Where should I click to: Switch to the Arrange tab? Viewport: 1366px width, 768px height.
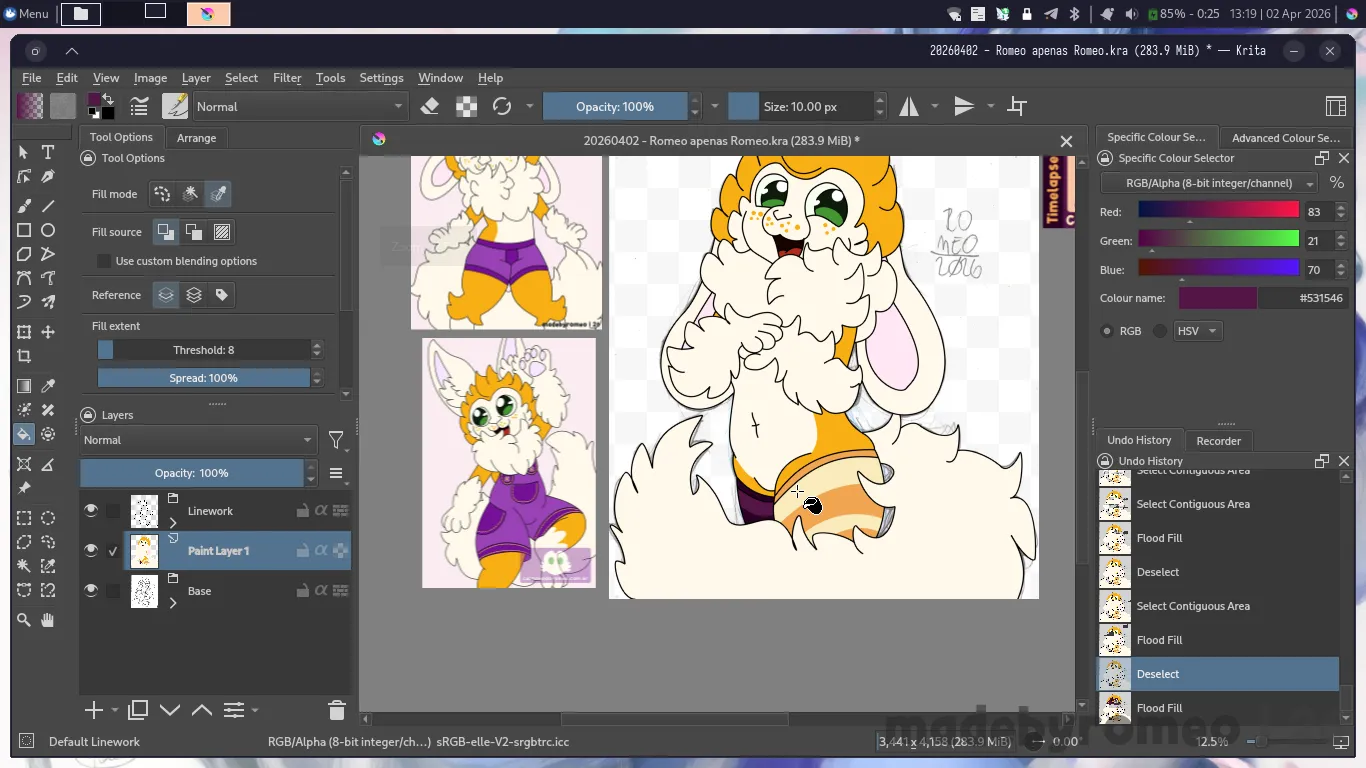point(196,138)
